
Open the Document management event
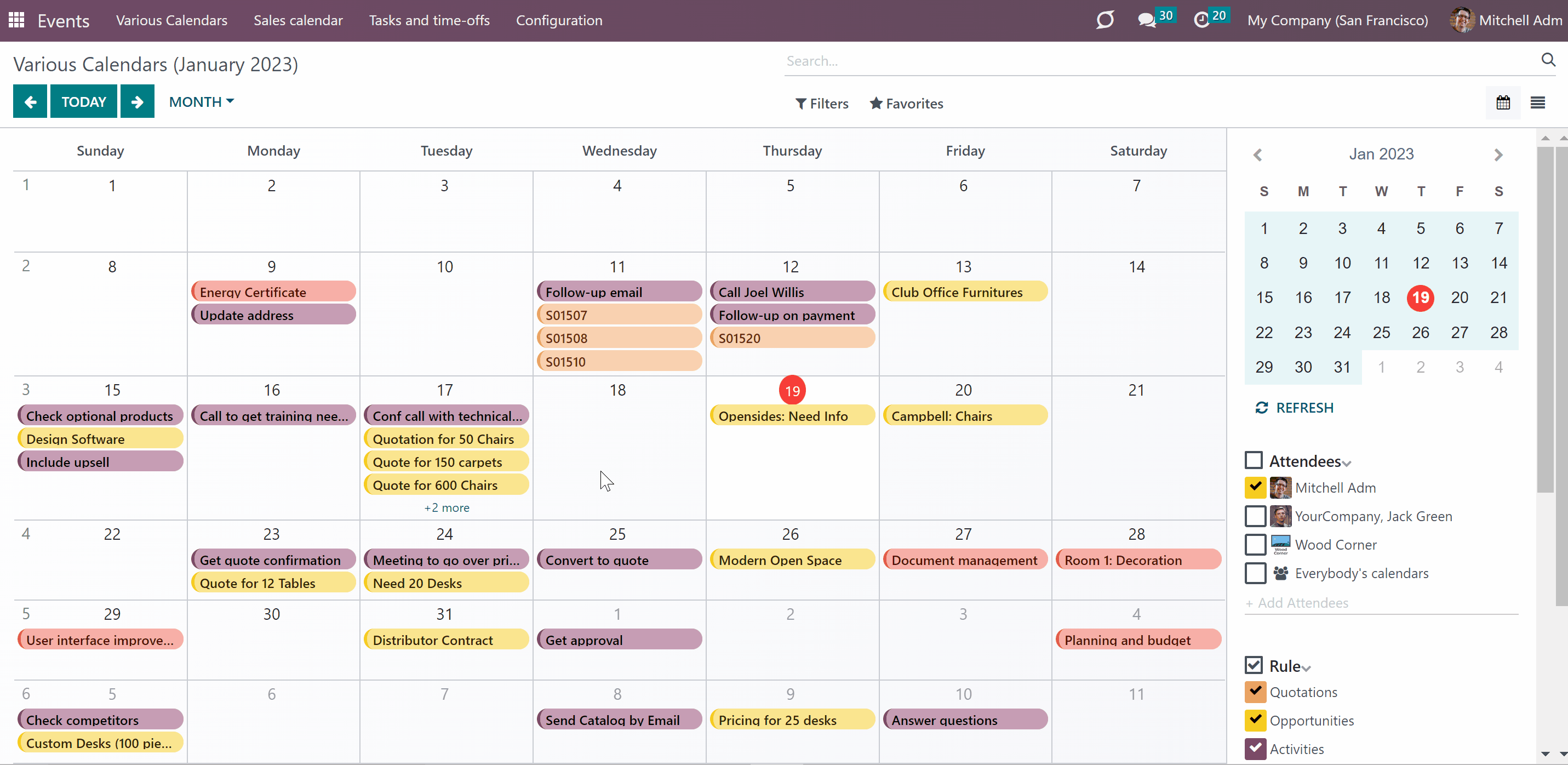coord(965,560)
